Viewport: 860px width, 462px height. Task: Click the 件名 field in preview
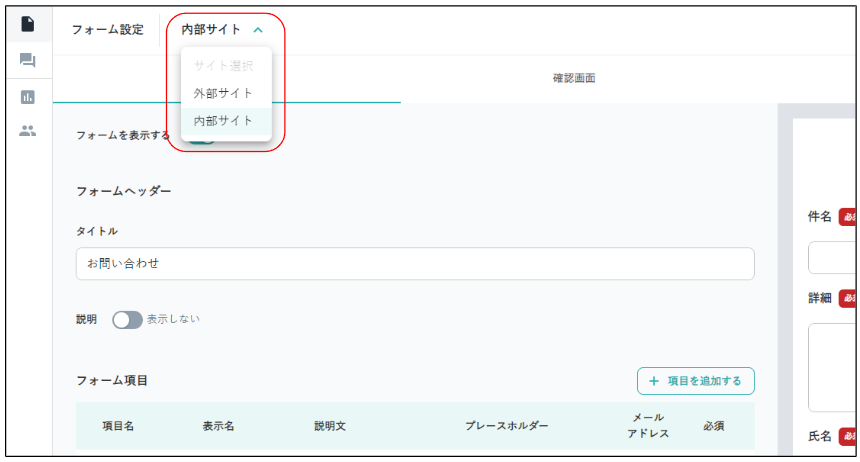point(833,257)
